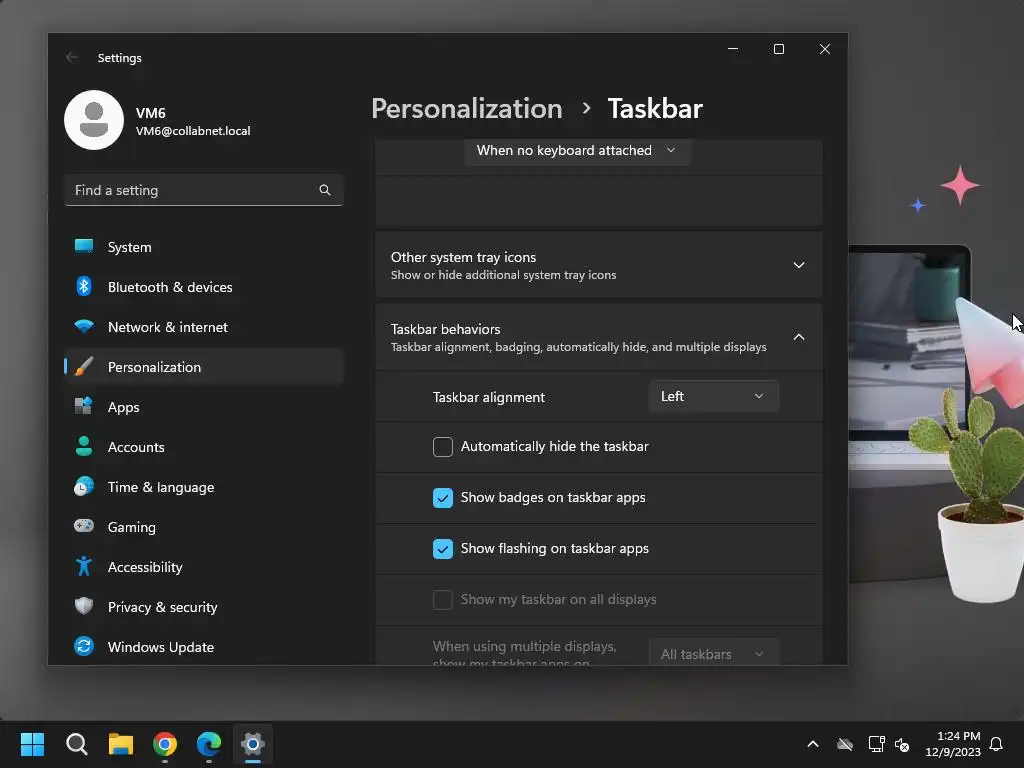Viewport: 1024px width, 768px height.
Task: Uncheck Show flashing on taskbar apps
Action: 443,549
